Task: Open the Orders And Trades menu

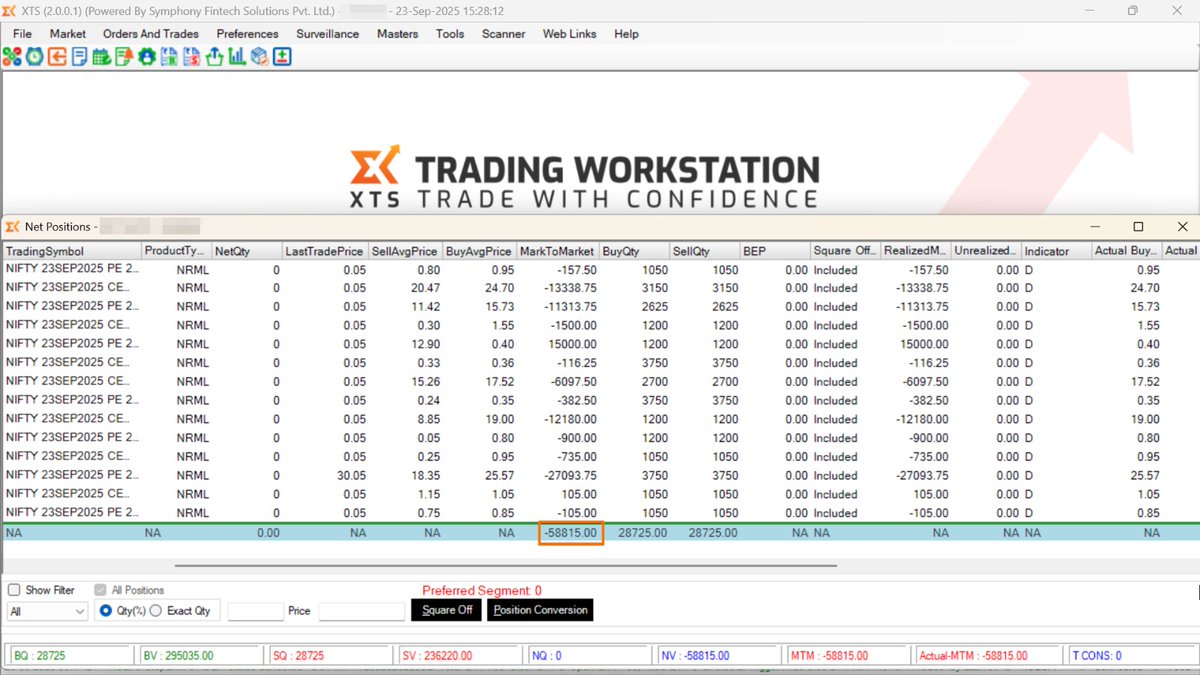Action: tap(151, 33)
